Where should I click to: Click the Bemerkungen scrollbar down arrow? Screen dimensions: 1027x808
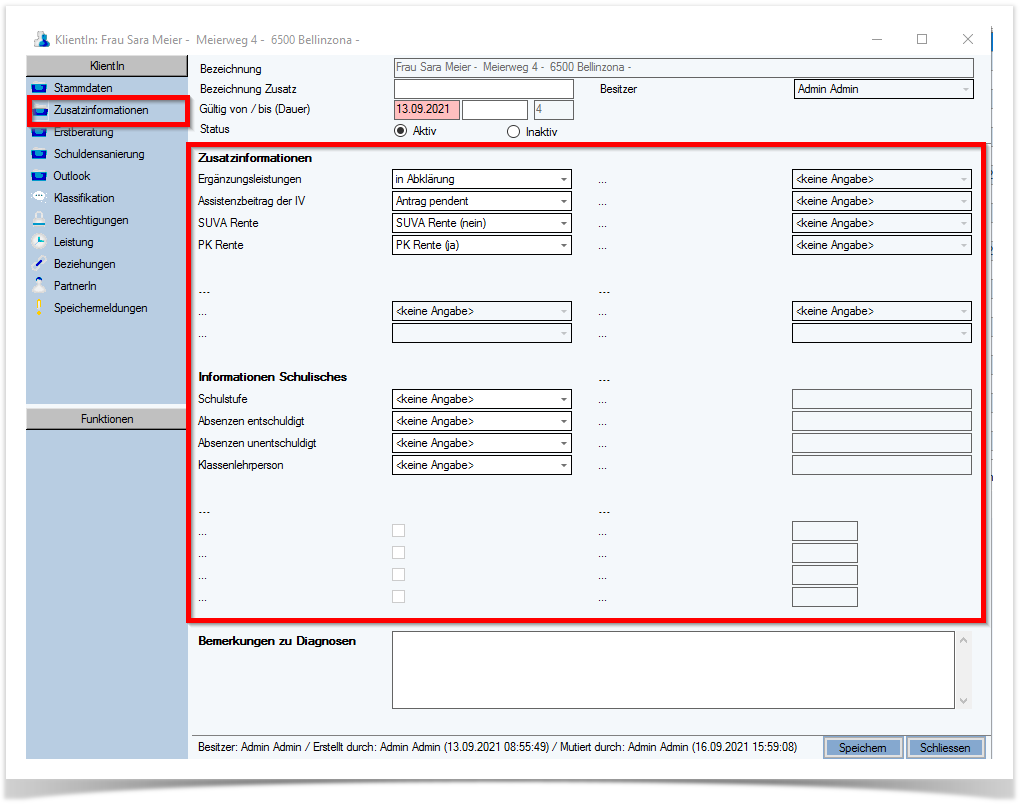pyautogui.click(x=963, y=701)
